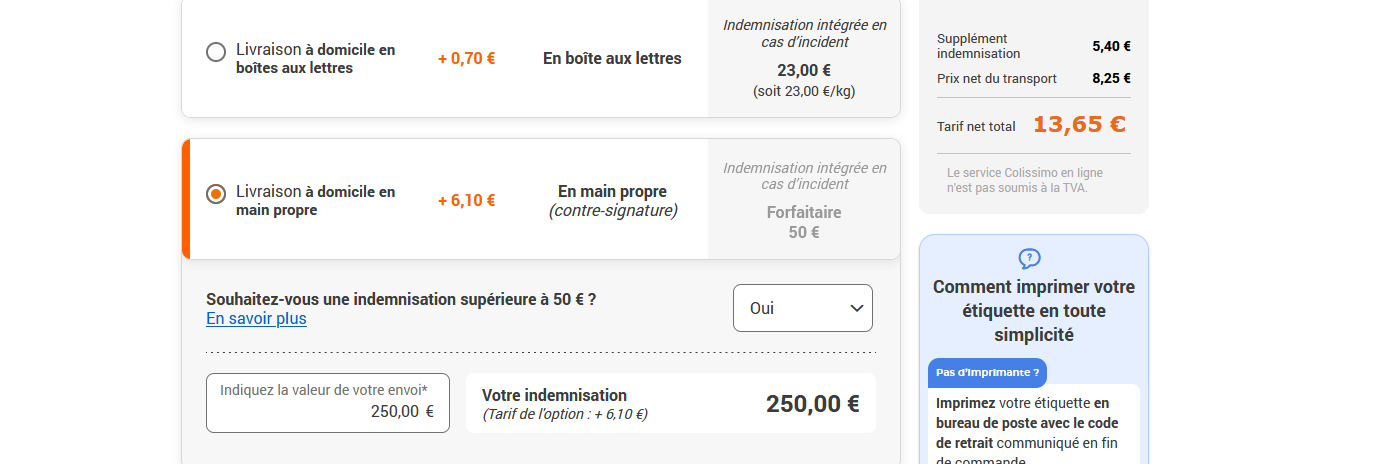Click the "Forfaitaire 50 €" compensation cell
The image size is (1380, 464).
click(804, 222)
